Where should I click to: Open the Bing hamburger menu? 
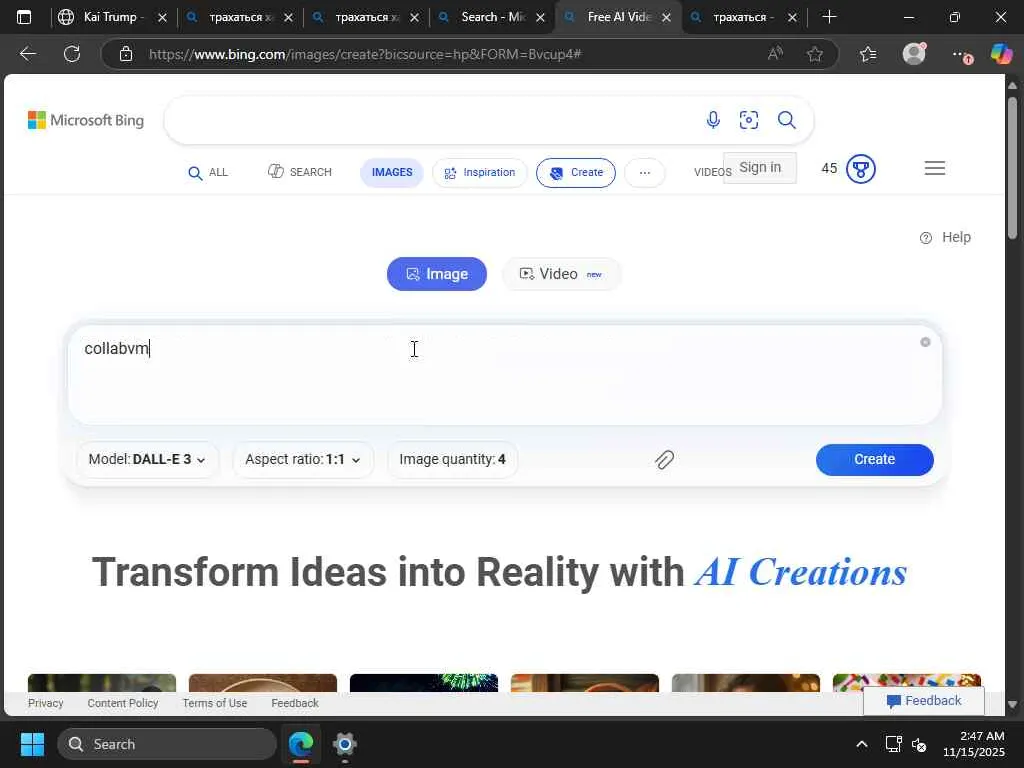pos(935,168)
